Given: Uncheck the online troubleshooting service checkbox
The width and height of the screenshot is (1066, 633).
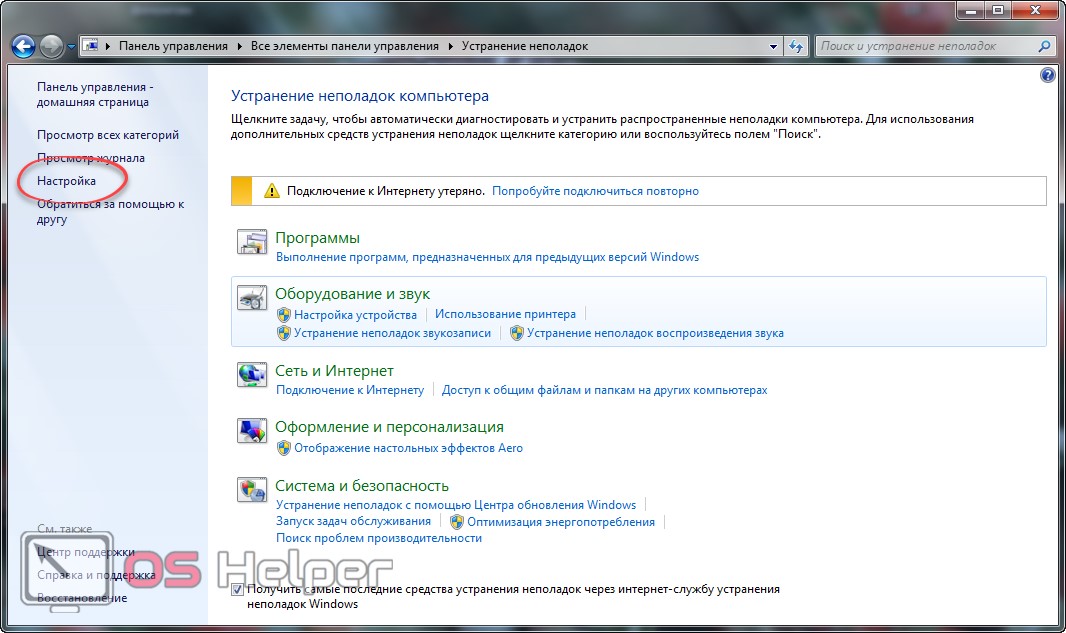Looking at the screenshot, I should (237, 590).
